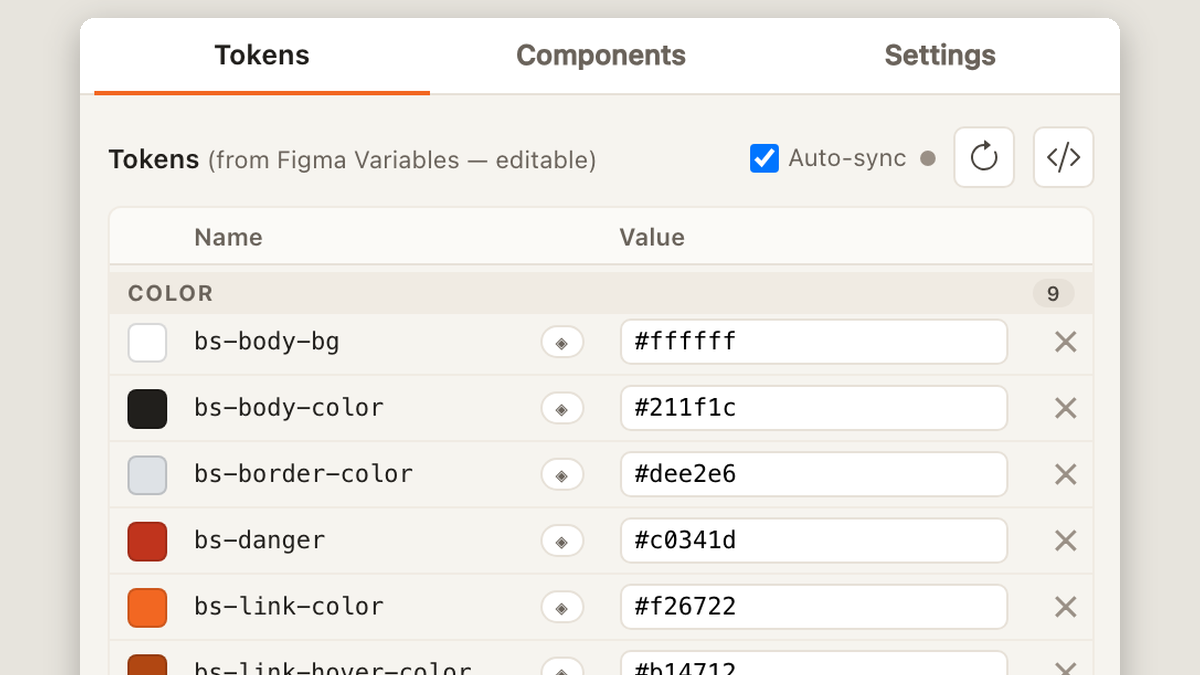The width and height of the screenshot is (1200, 675).
Task: Click the variable link icon for bs-link-color
Action: 562,607
